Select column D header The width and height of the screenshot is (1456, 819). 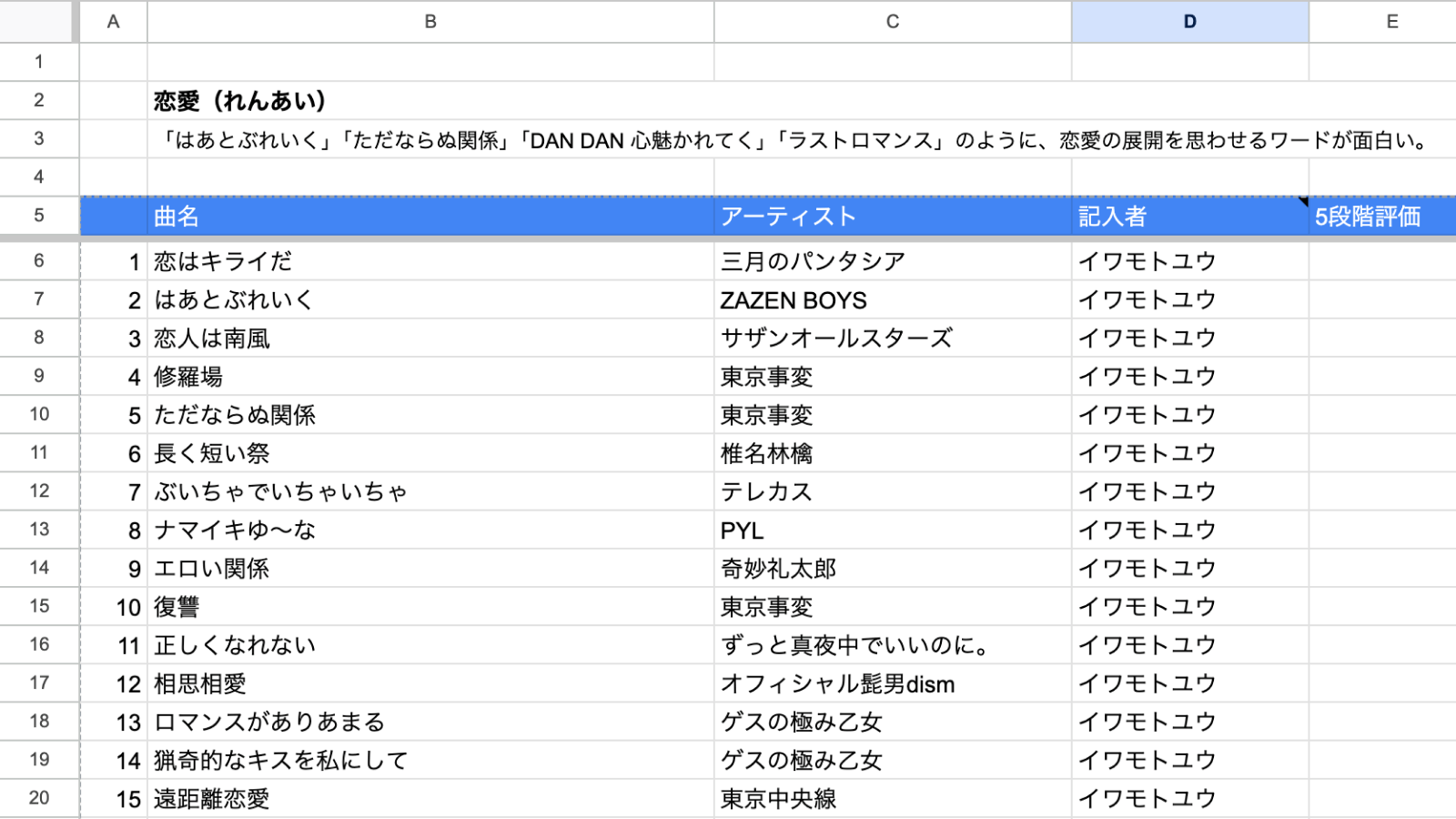point(1189,22)
